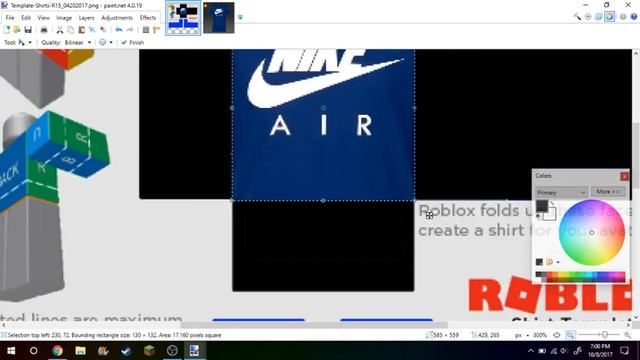Open the active tool chooser dropdown
The image size is (640, 360).
25,42
